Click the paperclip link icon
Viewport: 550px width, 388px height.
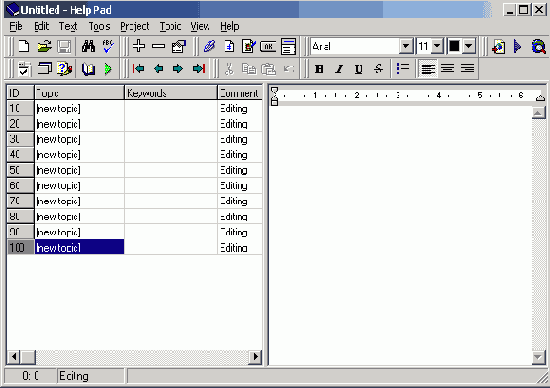209,46
